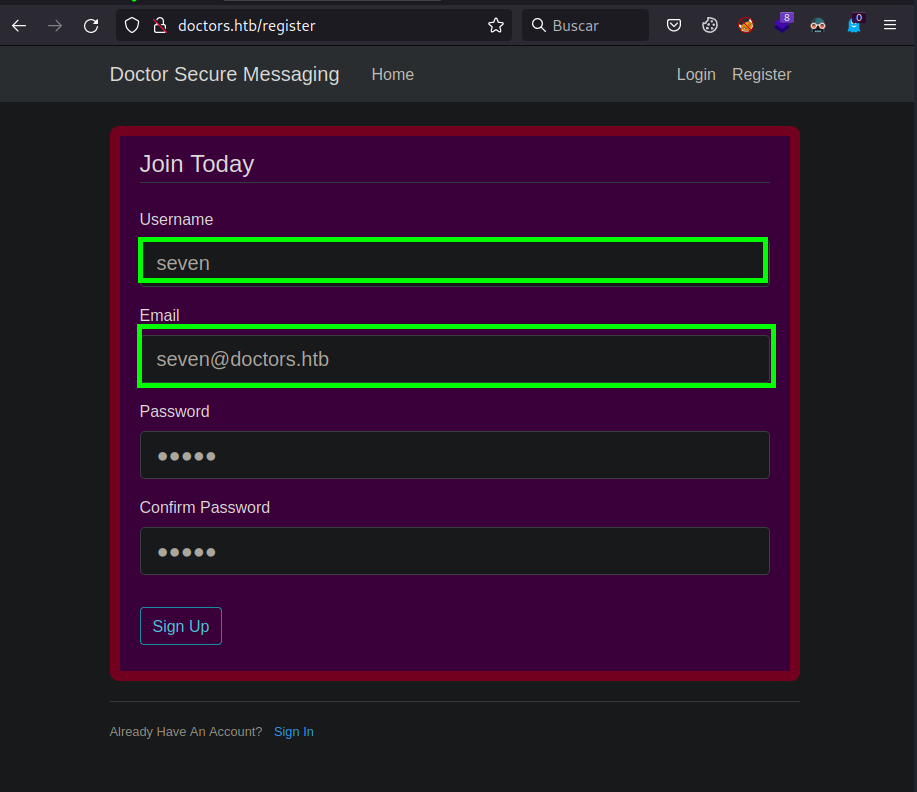The height and width of the screenshot is (792, 917).
Task: Bookmark this page with the star
Action: [496, 26]
